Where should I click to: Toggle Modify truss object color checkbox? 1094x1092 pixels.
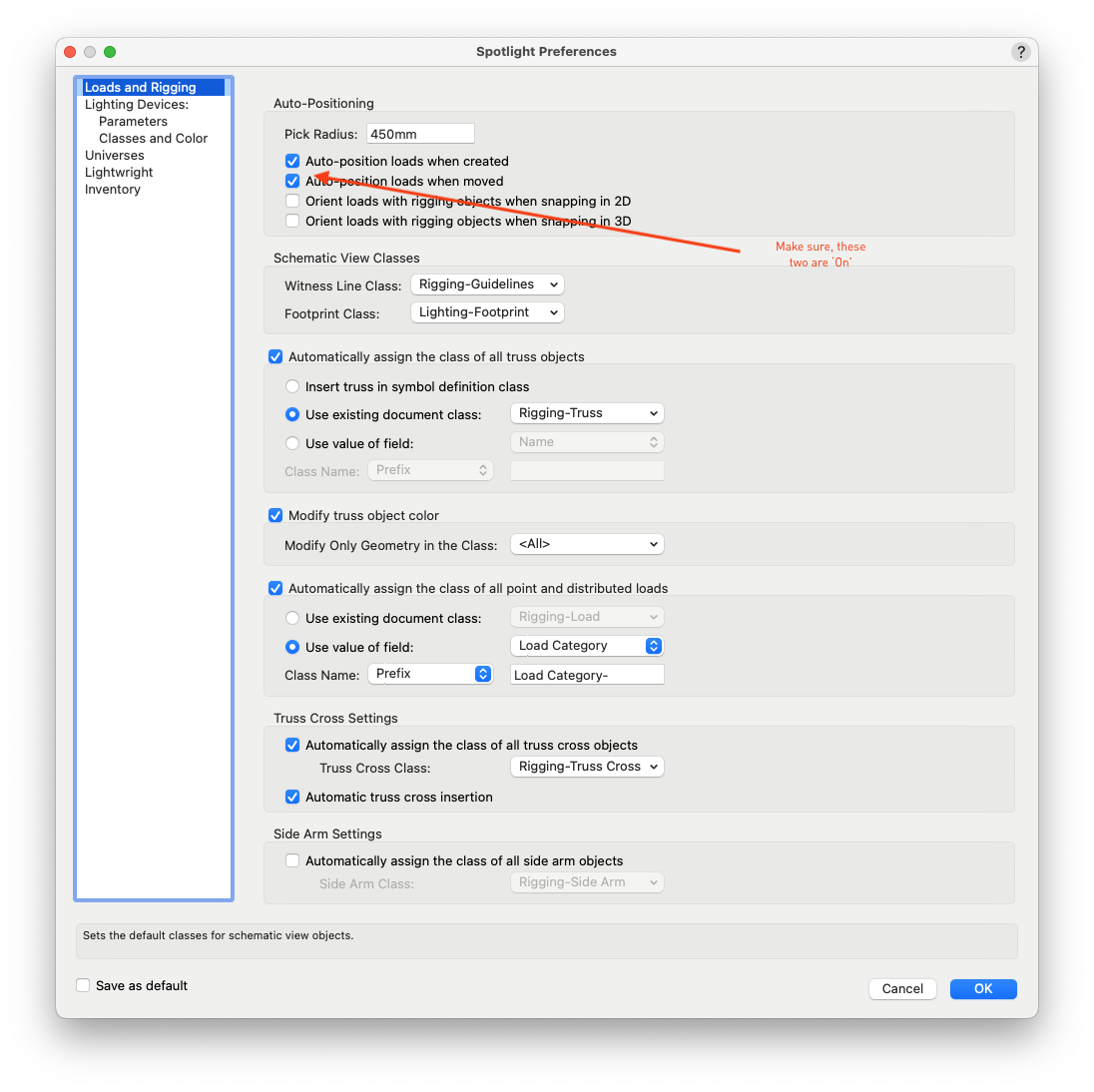pyautogui.click(x=275, y=516)
